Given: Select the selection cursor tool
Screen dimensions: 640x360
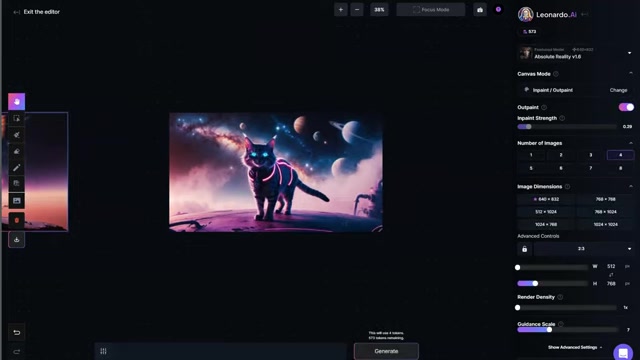Looking at the screenshot, I should pos(16,118).
